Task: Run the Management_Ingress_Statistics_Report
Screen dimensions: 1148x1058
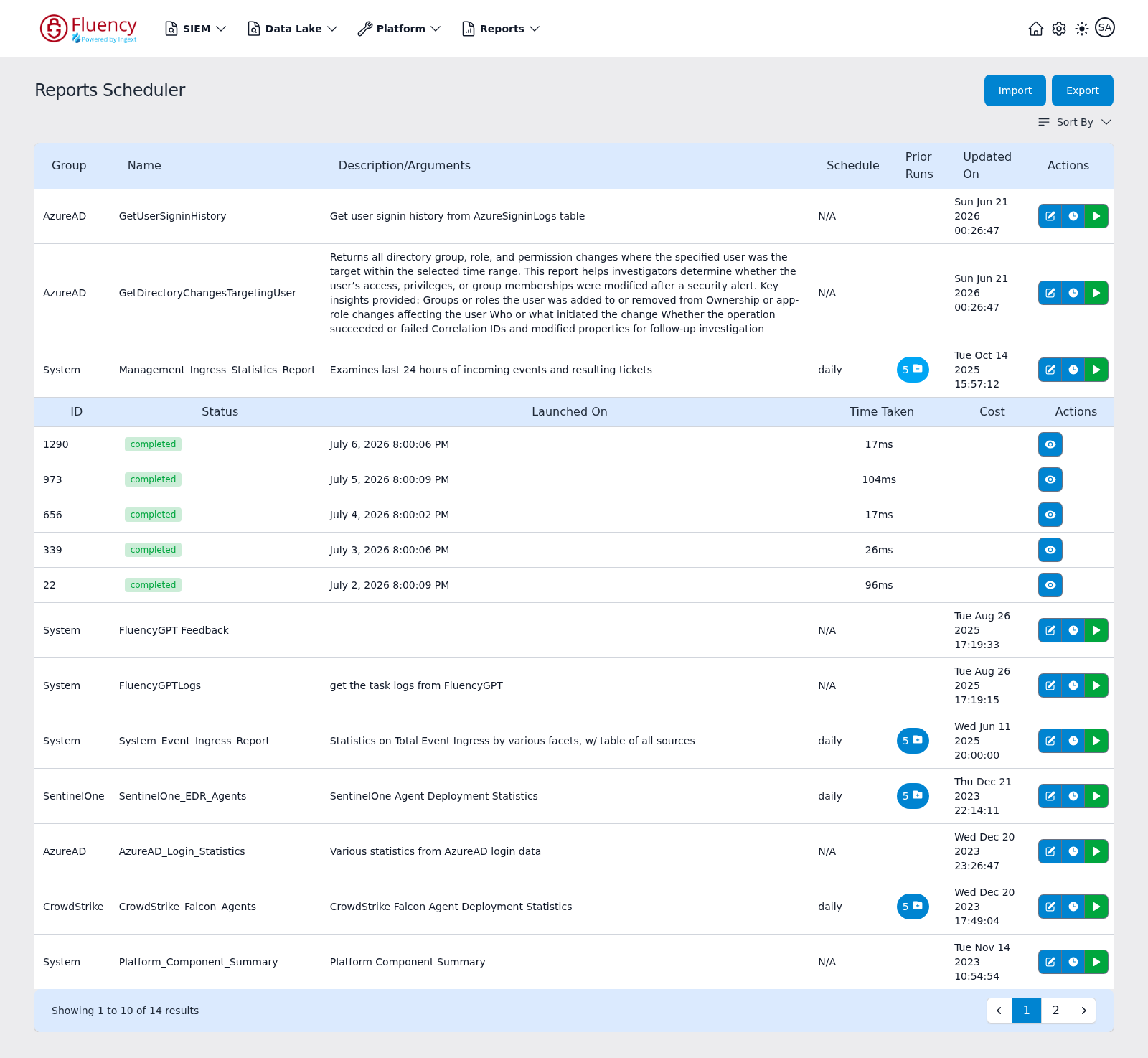Action: 1096,370
